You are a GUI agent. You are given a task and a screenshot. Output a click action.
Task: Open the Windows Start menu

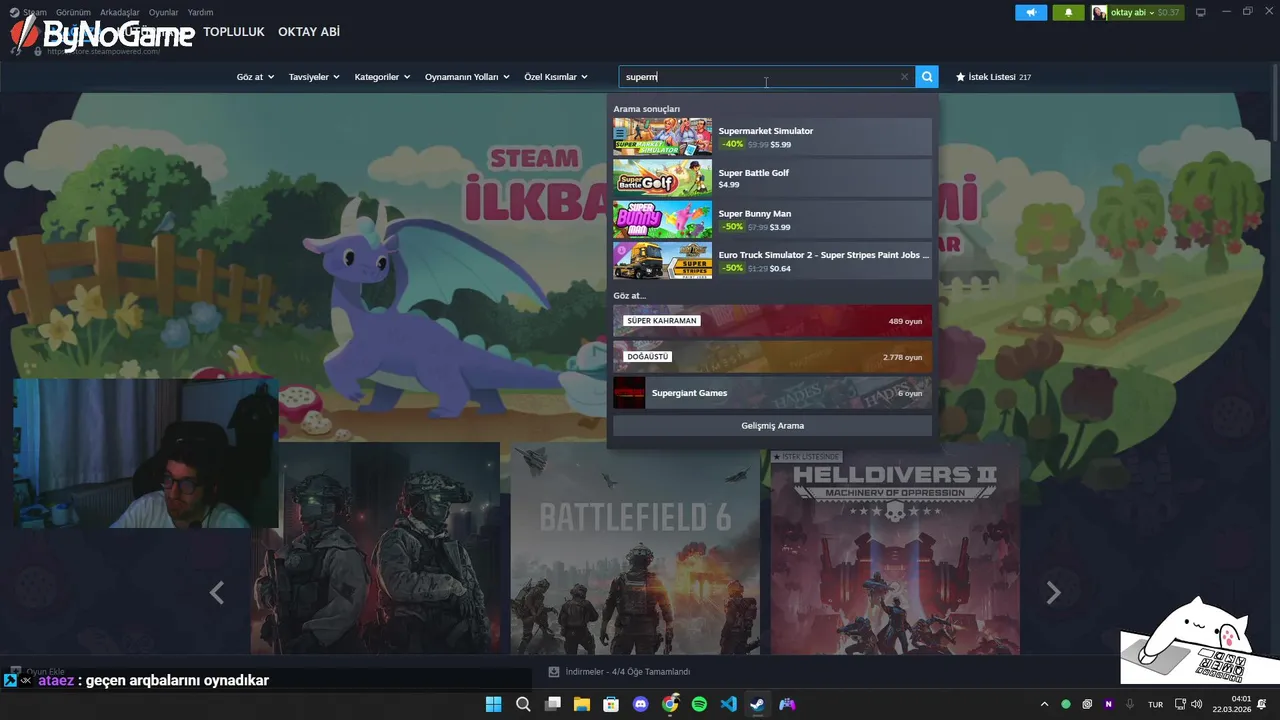point(493,704)
